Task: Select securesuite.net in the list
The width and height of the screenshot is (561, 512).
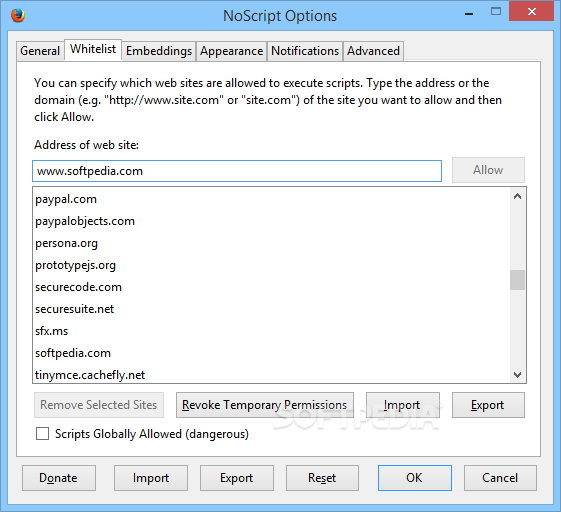Action: tap(271, 309)
